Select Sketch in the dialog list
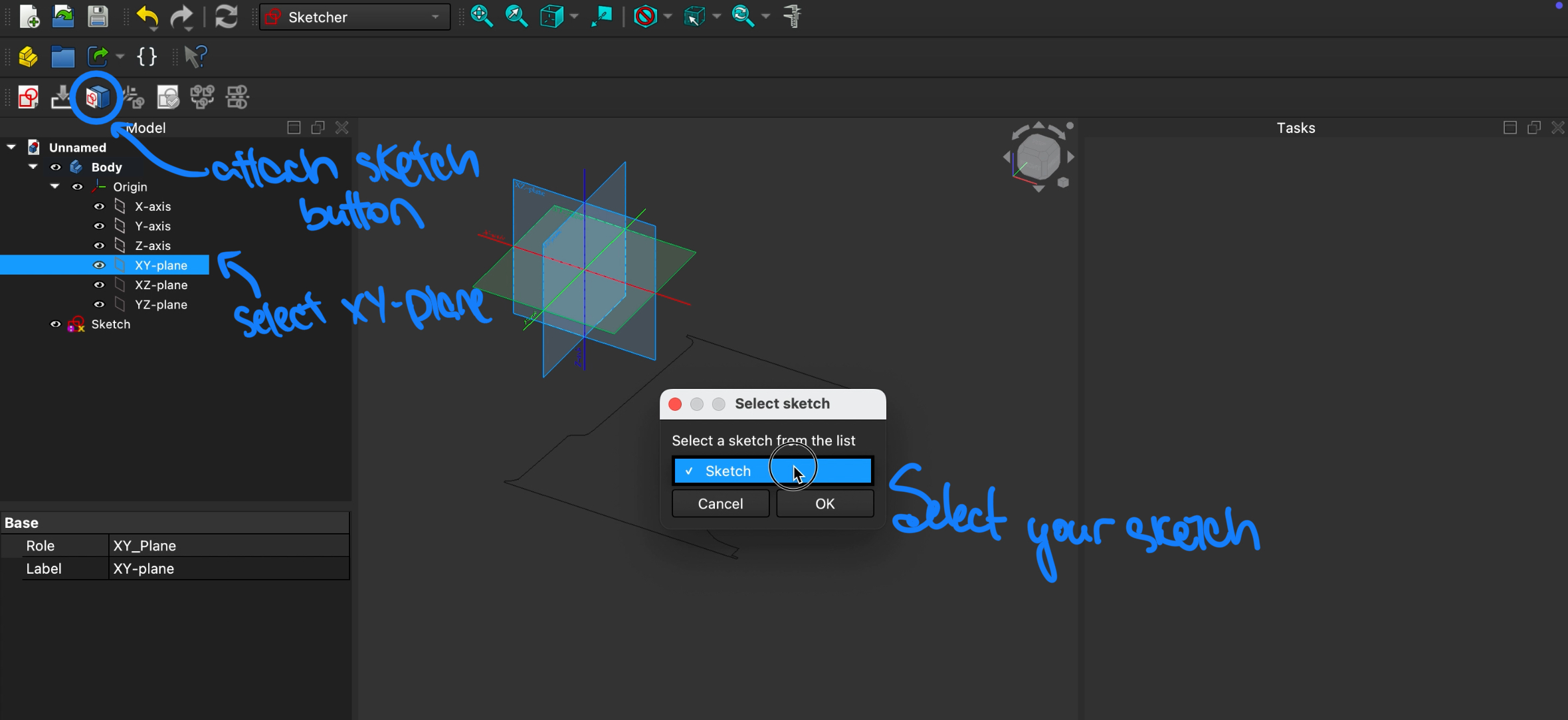 tap(728, 471)
